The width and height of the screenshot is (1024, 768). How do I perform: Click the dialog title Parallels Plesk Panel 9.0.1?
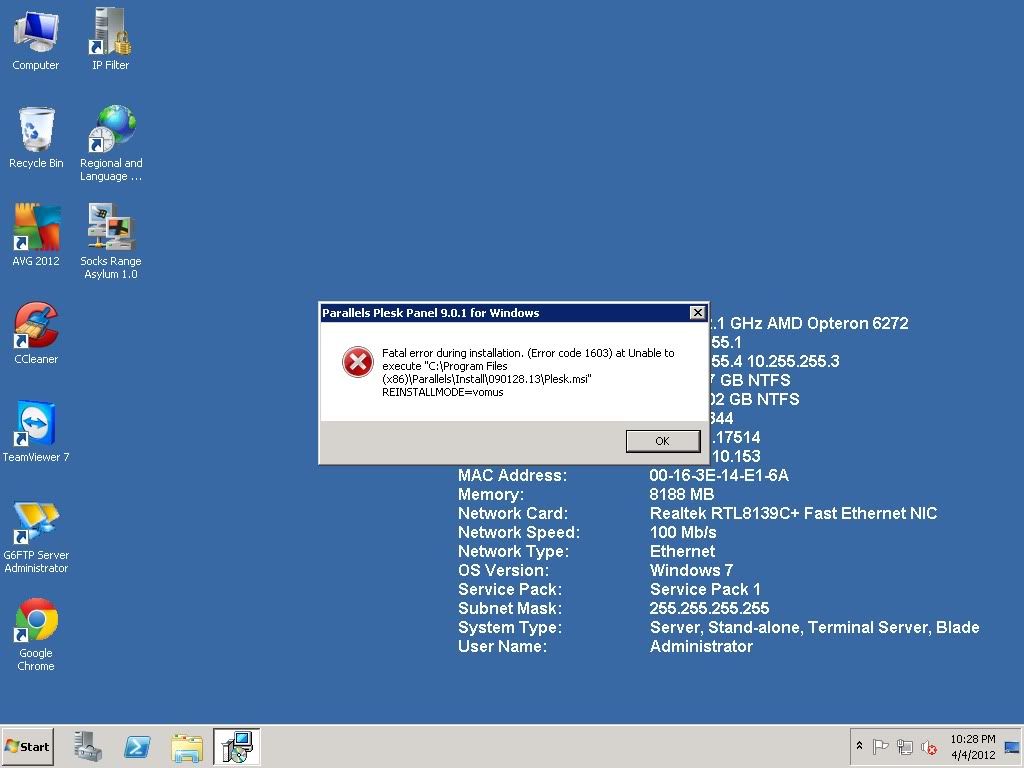[x=430, y=313]
